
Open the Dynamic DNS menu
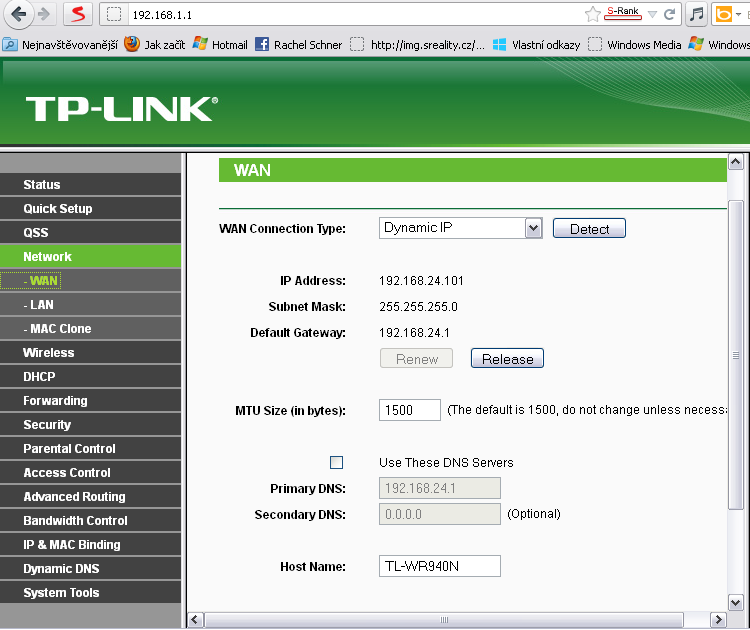(x=90, y=568)
